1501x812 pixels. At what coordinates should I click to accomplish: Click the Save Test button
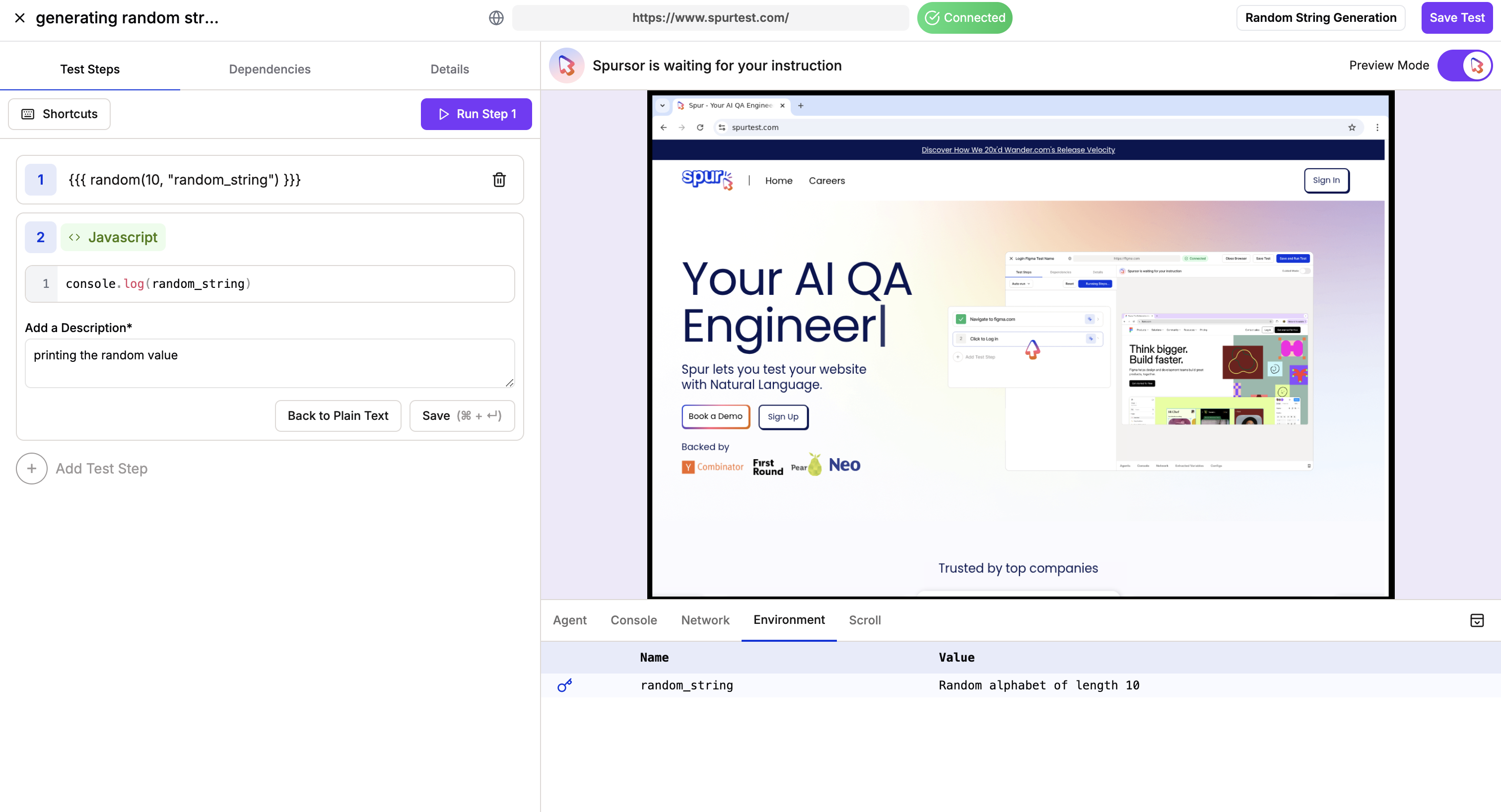coord(1456,18)
